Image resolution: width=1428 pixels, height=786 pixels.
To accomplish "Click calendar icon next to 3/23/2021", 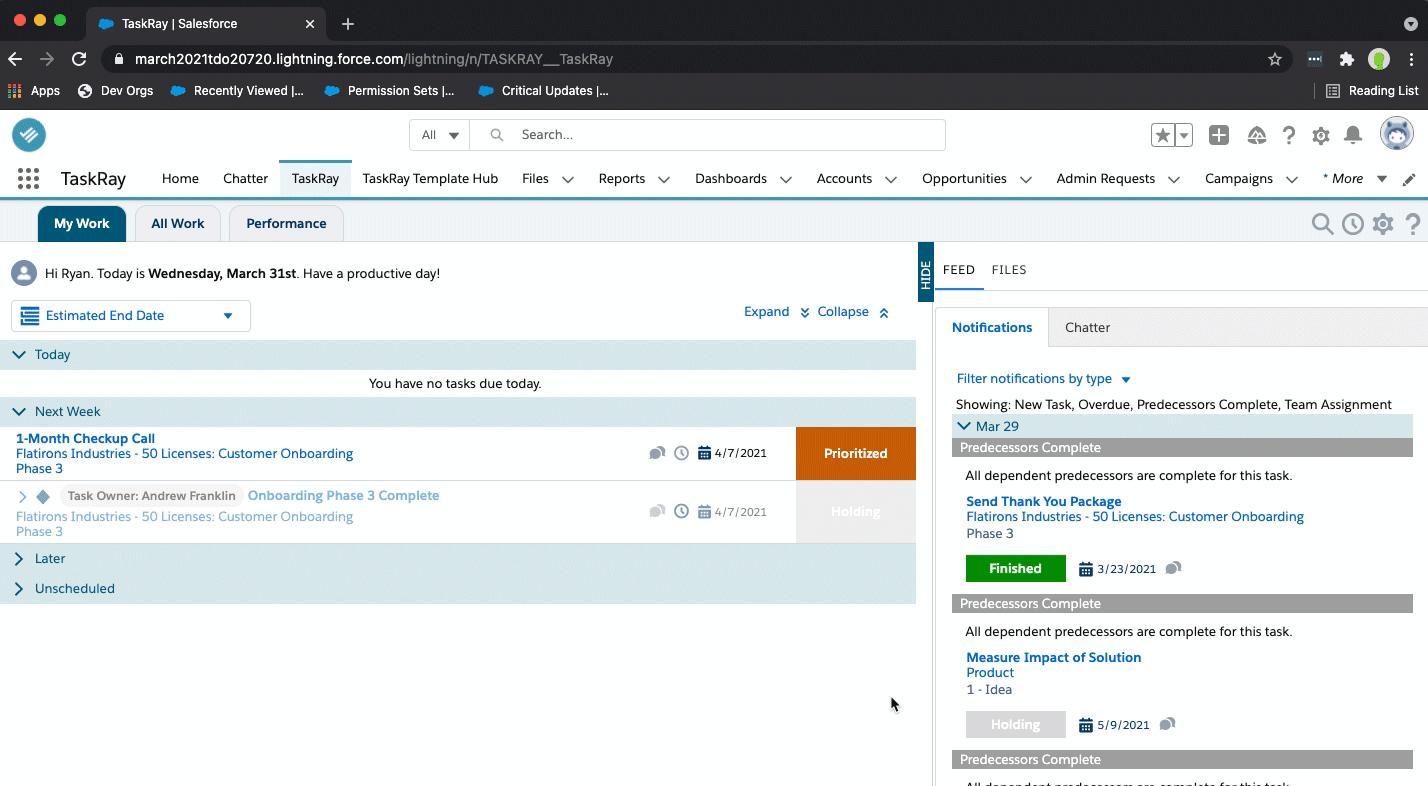I will pyautogui.click(x=1086, y=569).
